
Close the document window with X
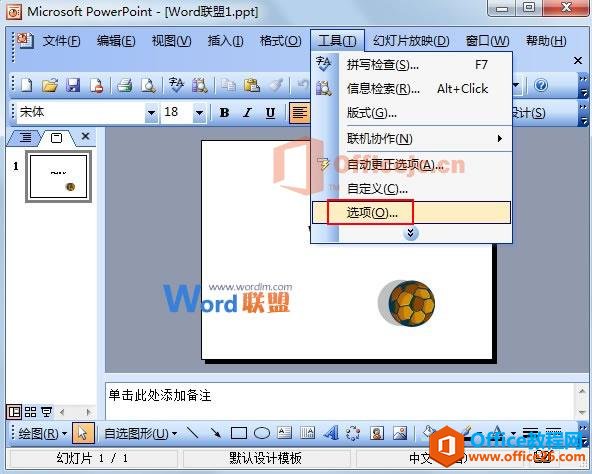(578, 60)
